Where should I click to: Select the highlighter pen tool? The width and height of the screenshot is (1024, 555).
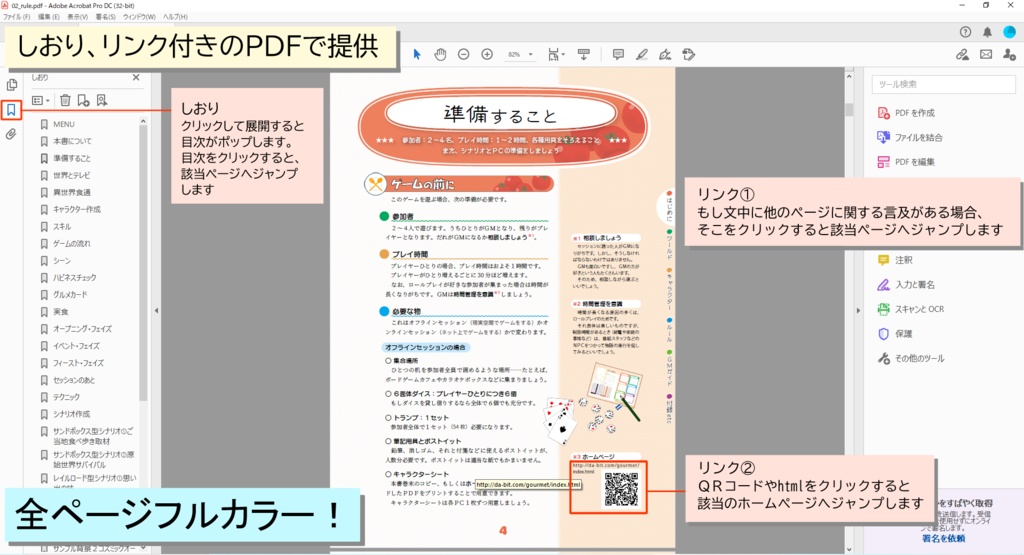(x=642, y=55)
